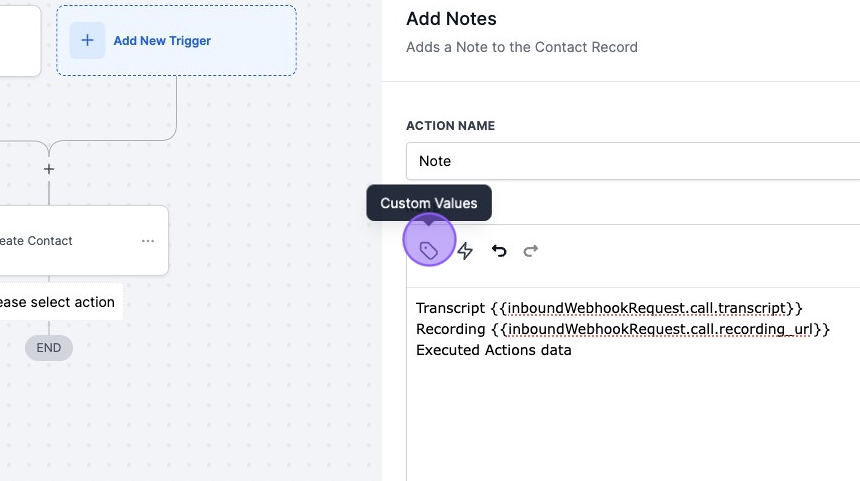
Task: Open the Custom Values tag icon
Action: (429, 250)
